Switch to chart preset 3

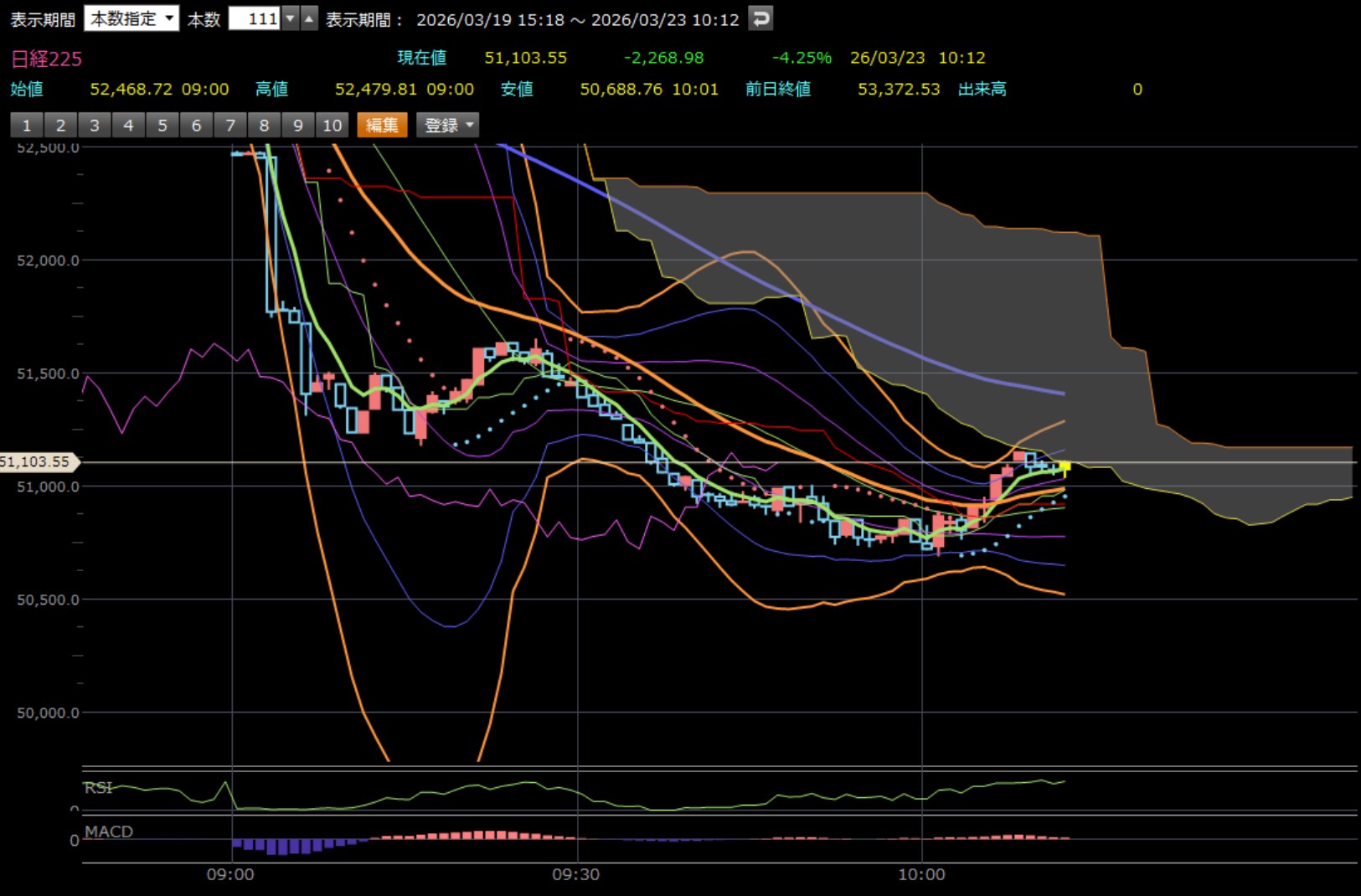coord(95,126)
